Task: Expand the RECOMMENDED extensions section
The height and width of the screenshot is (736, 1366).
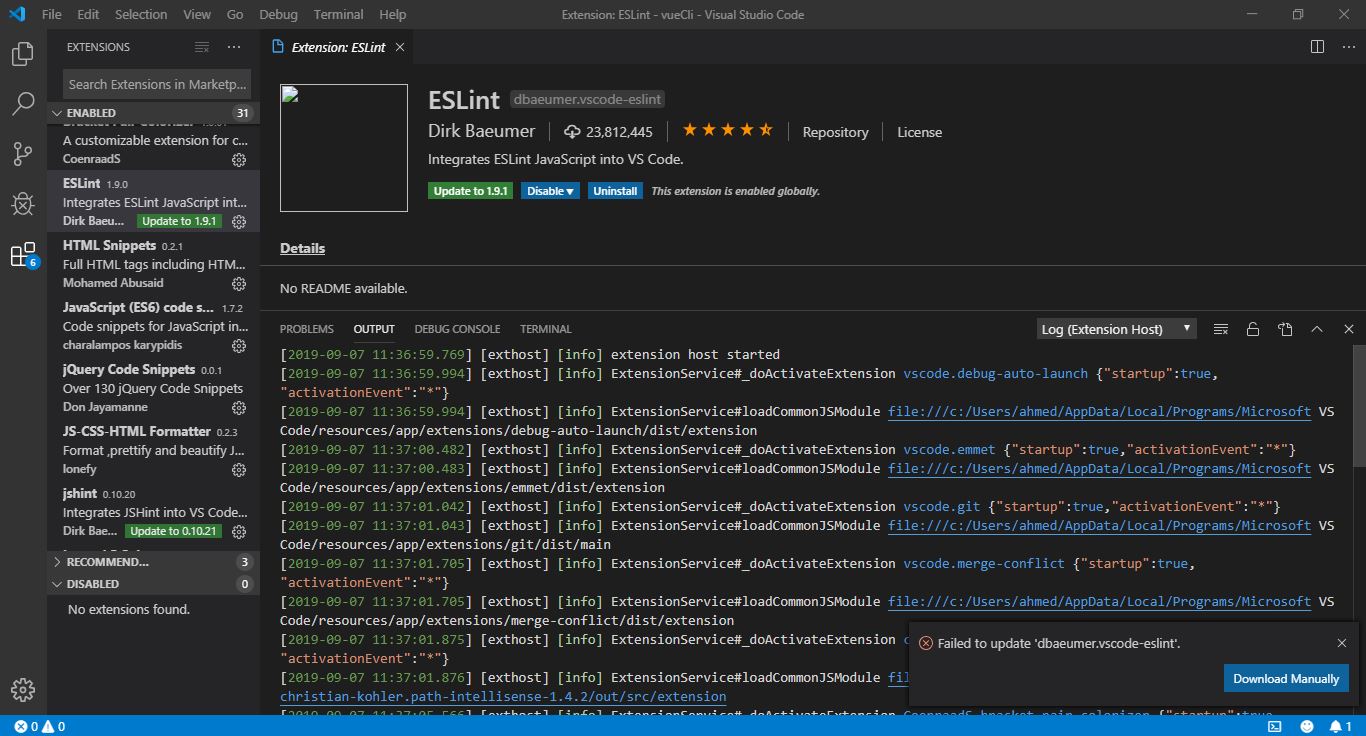Action: click(153, 562)
